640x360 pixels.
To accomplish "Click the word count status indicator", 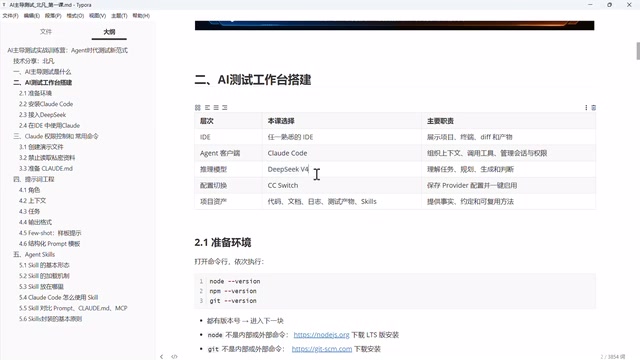I will click(x=613, y=357).
